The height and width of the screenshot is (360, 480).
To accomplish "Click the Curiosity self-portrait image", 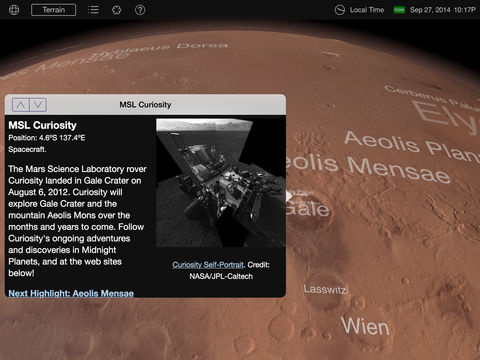I will pos(221,183).
